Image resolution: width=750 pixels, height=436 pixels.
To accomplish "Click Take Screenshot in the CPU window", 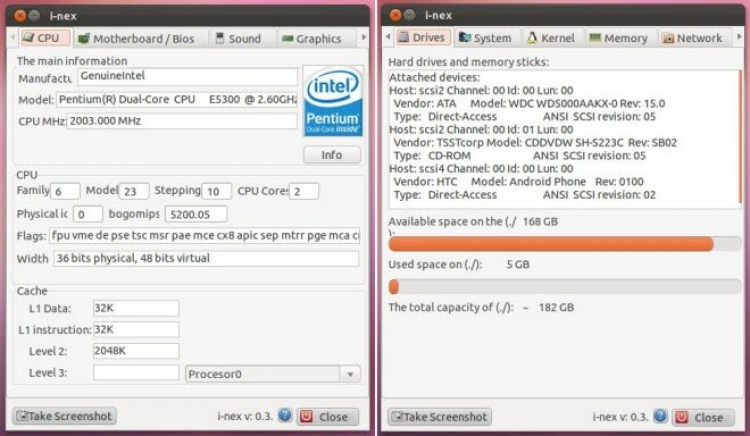I will pyautogui.click(x=65, y=416).
